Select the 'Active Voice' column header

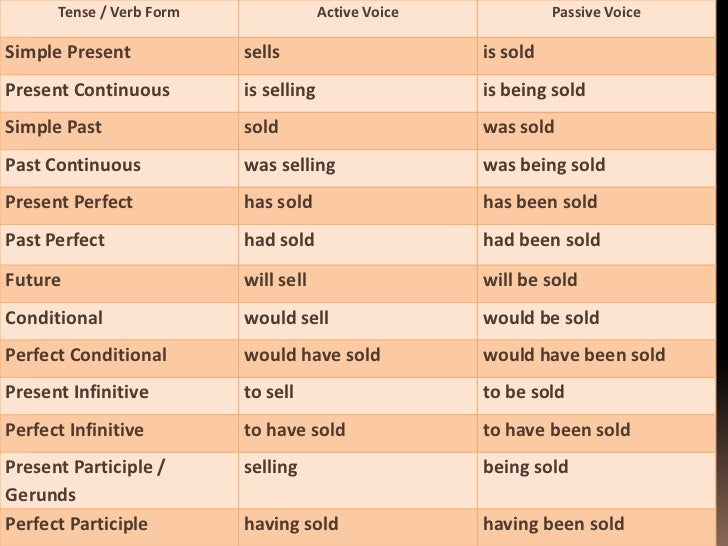coord(357,12)
